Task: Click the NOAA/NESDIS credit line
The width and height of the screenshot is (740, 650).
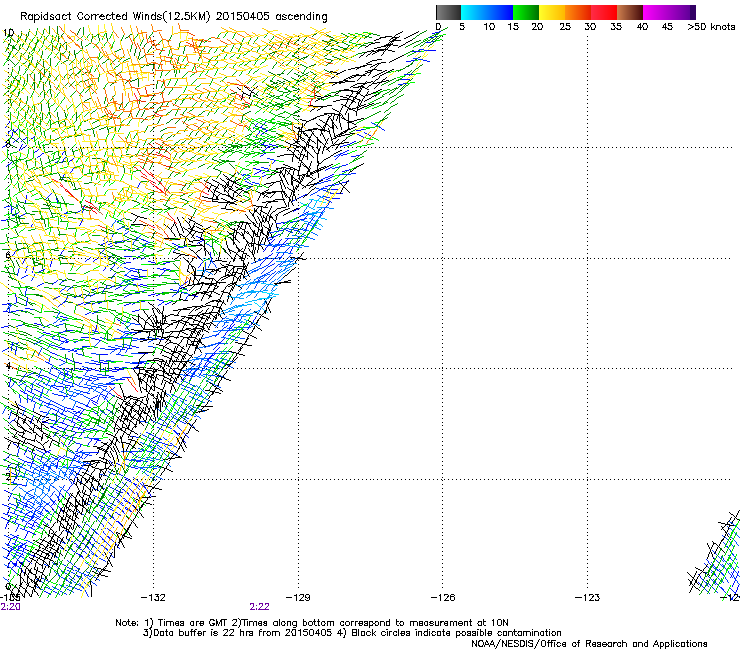Action: click(589, 644)
